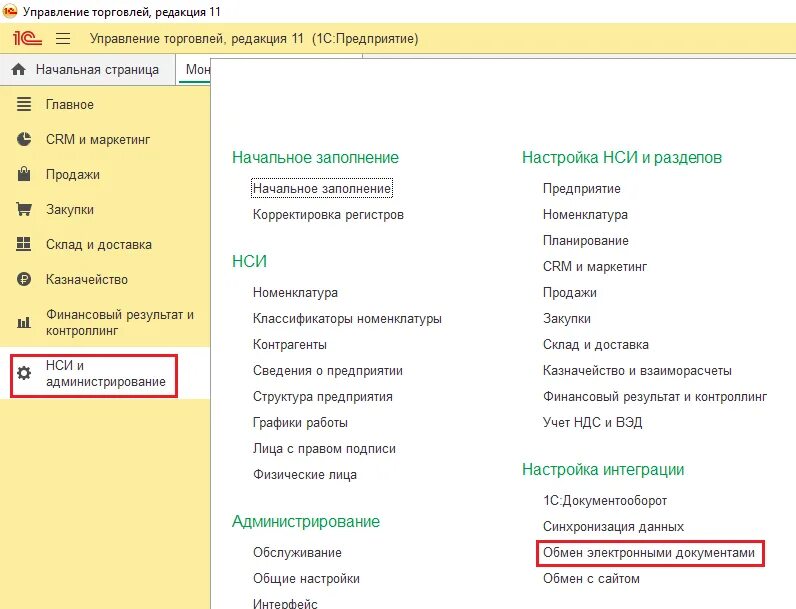796x609 pixels.
Task: Click the Казначейство ruble coin icon
Action: (x=24, y=279)
